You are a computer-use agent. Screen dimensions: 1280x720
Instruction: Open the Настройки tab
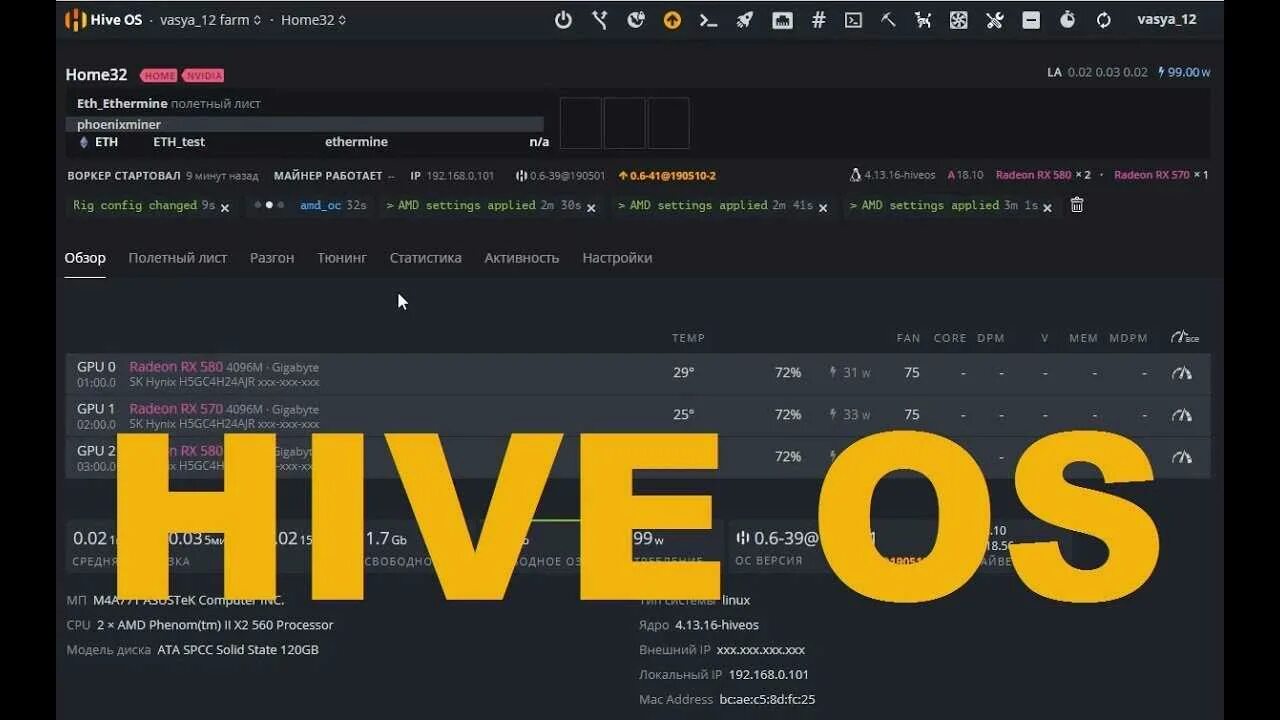(x=617, y=258)
